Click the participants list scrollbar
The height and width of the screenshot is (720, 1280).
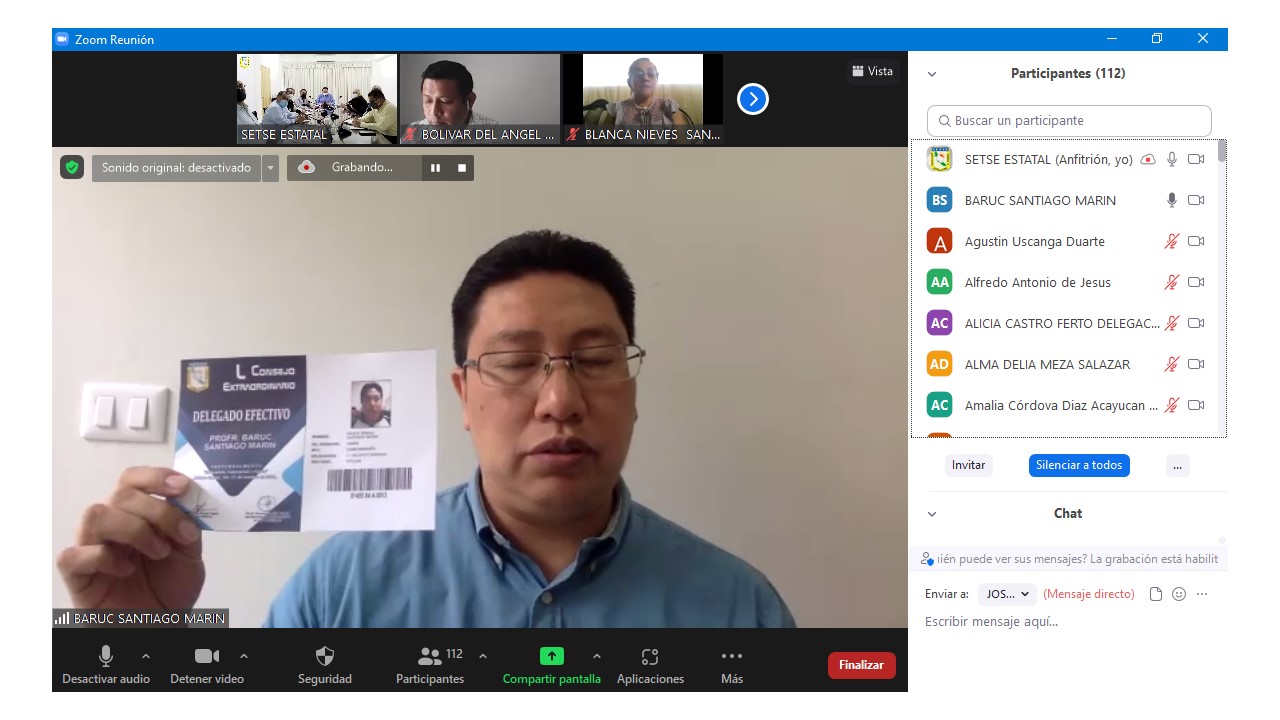coord(1222,152)
